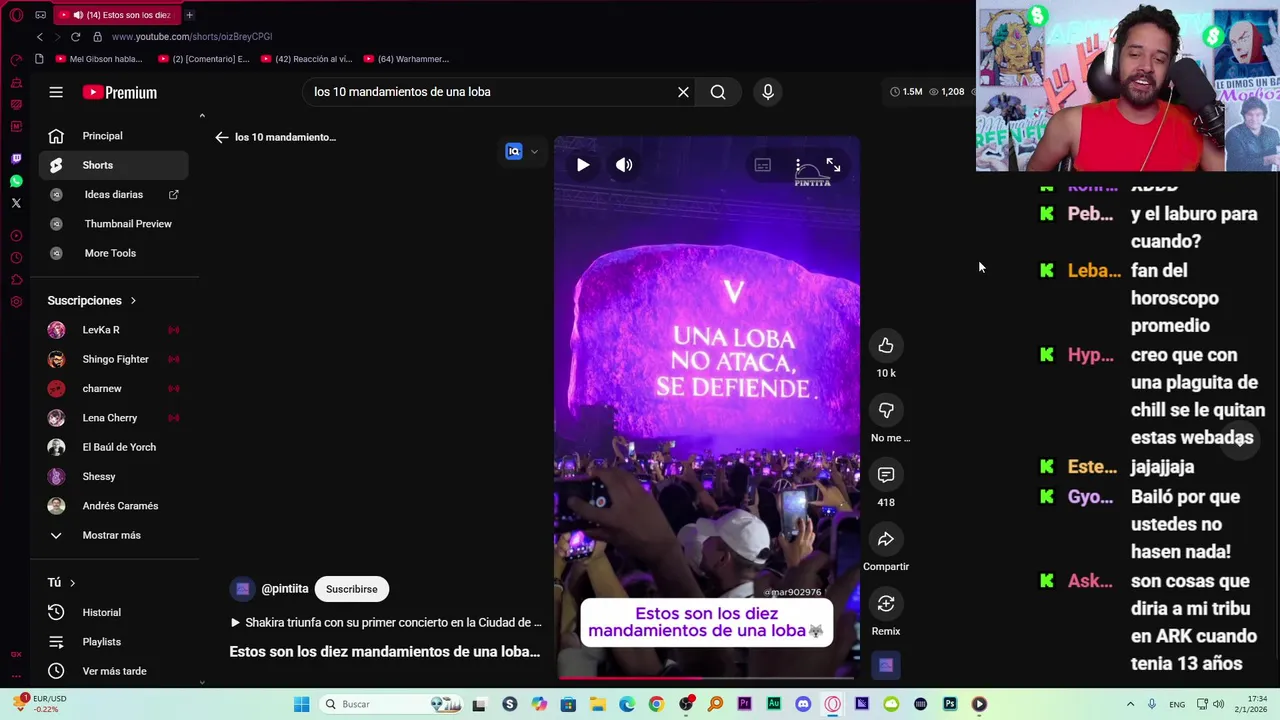Click the Opera menu logo

[16, 15]
